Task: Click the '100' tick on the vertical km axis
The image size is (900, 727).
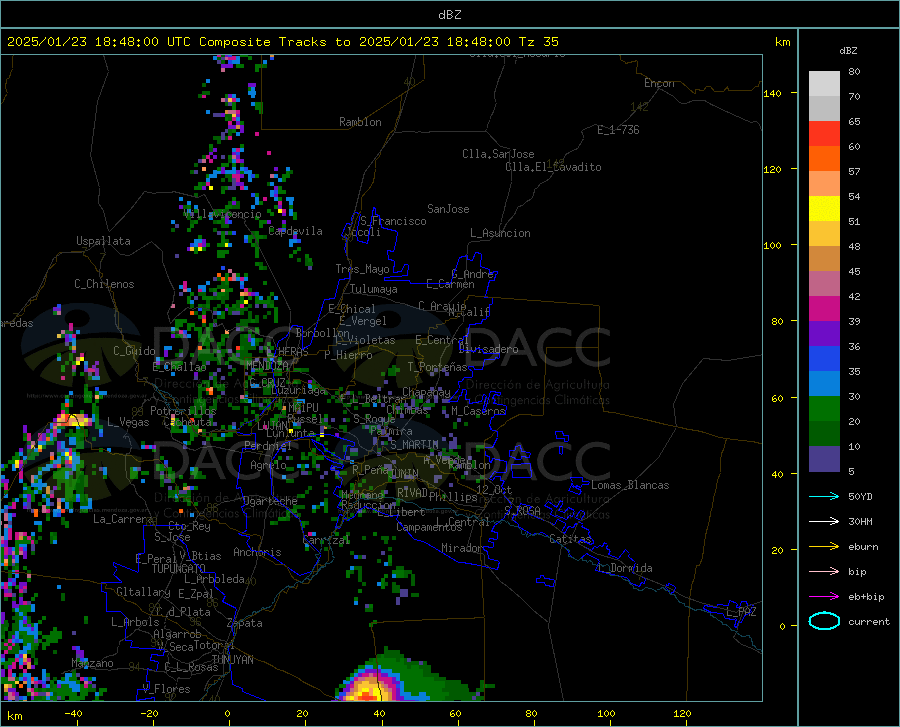Action: coord(772,246)
